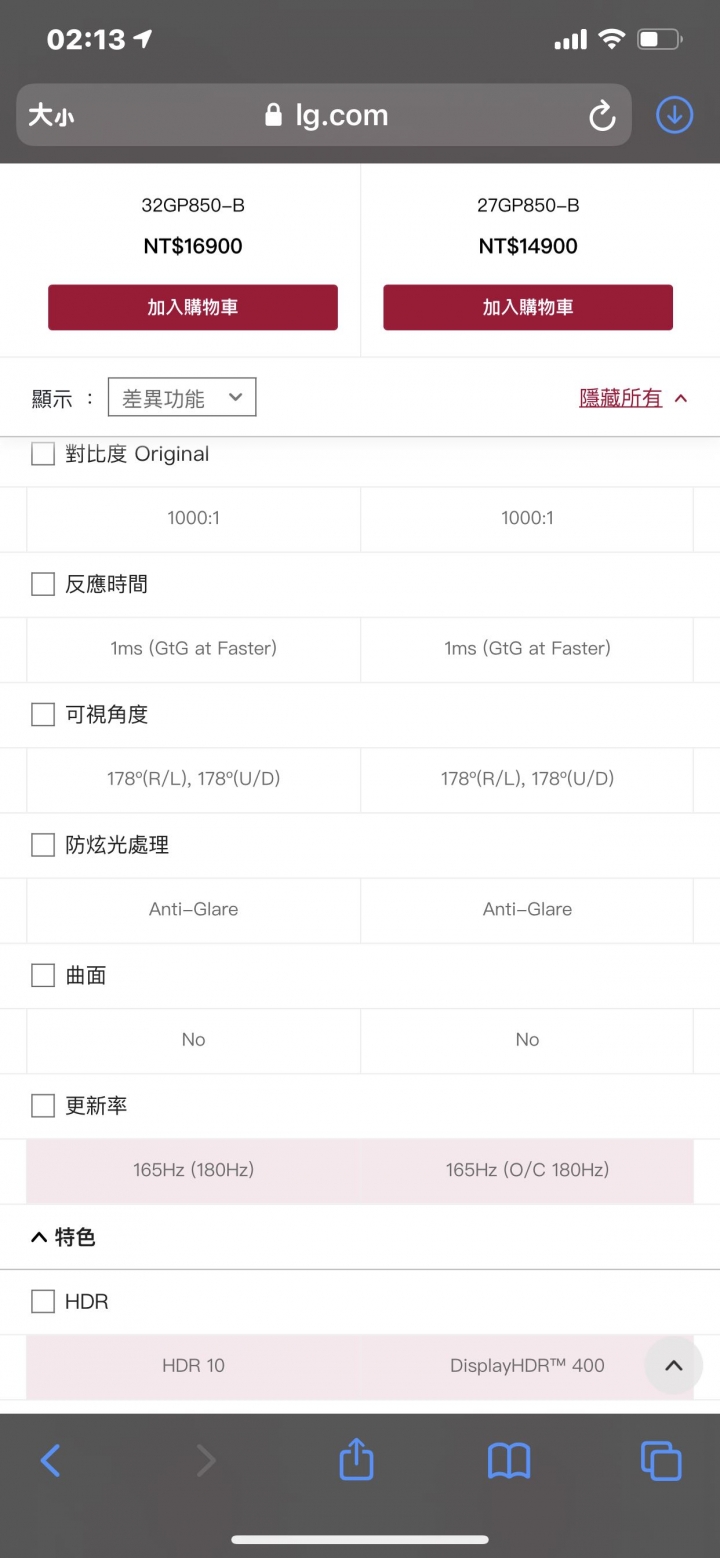Tap the Safari back arrow

click(x=50, y=1461)
